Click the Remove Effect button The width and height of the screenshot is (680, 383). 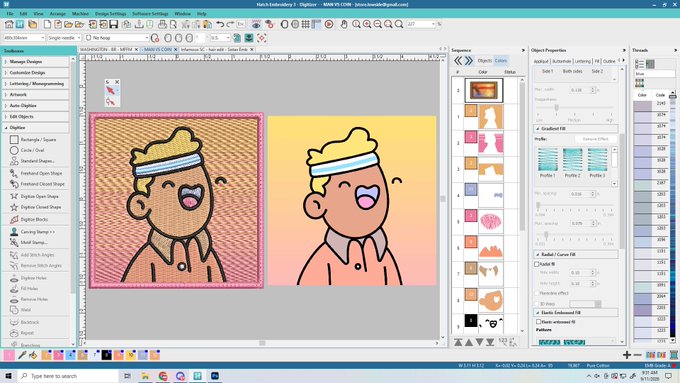595,139
